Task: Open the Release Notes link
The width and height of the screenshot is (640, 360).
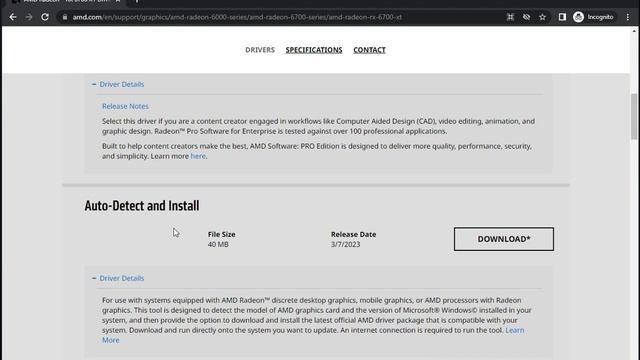Action: tap(125, 106)
